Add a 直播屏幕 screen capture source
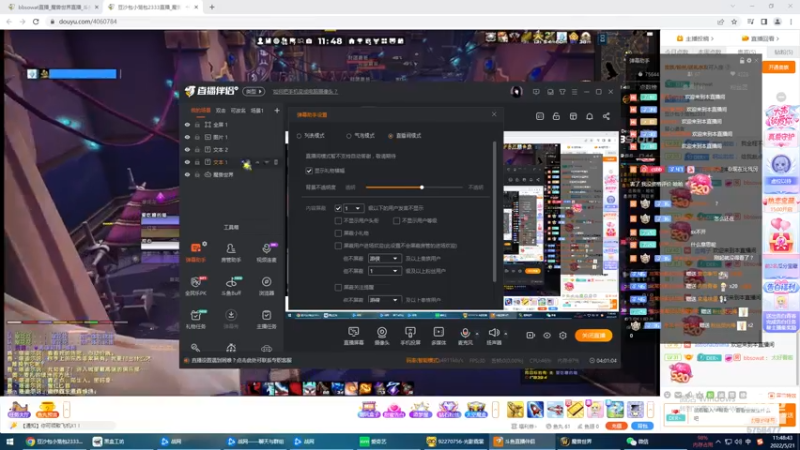 click(354, 336)
